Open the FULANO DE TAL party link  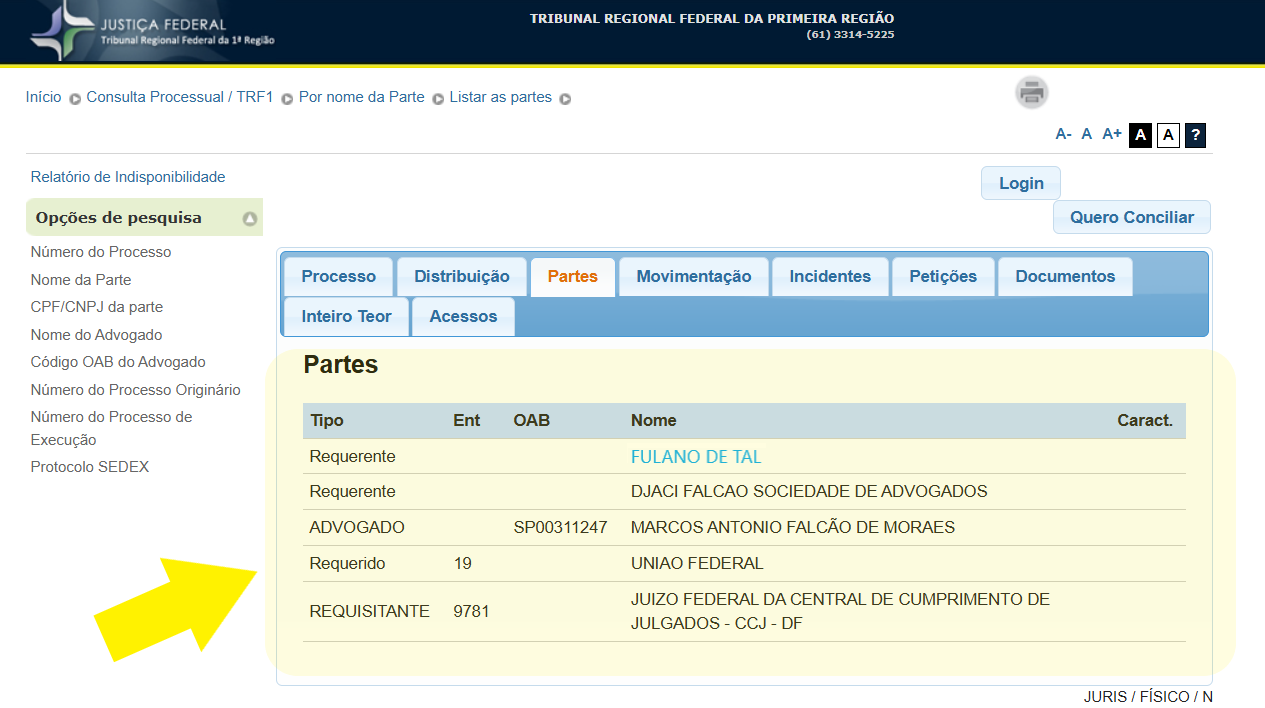point(696,457)
